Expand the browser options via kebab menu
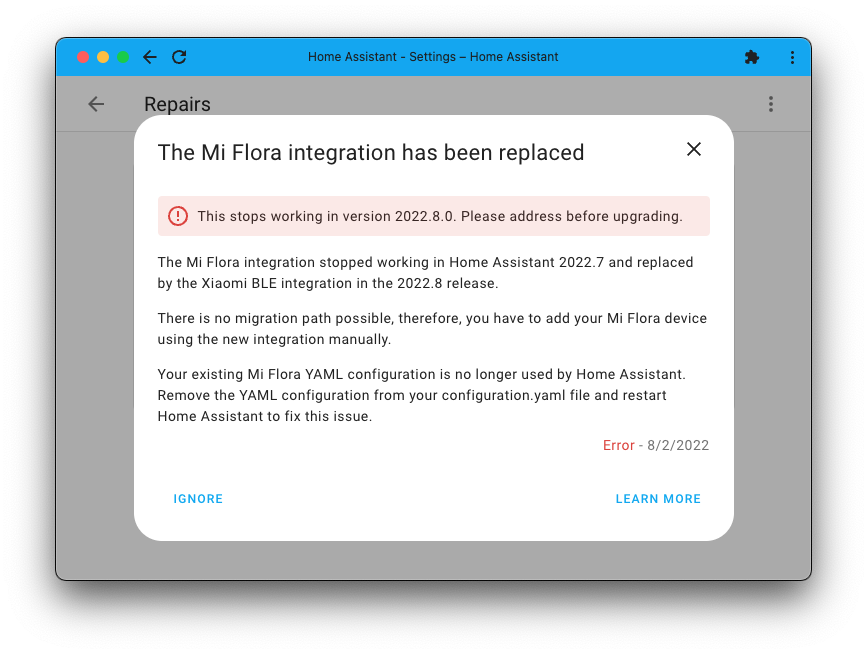The width and height of the screenshot is (867, 654). [792, 57]
